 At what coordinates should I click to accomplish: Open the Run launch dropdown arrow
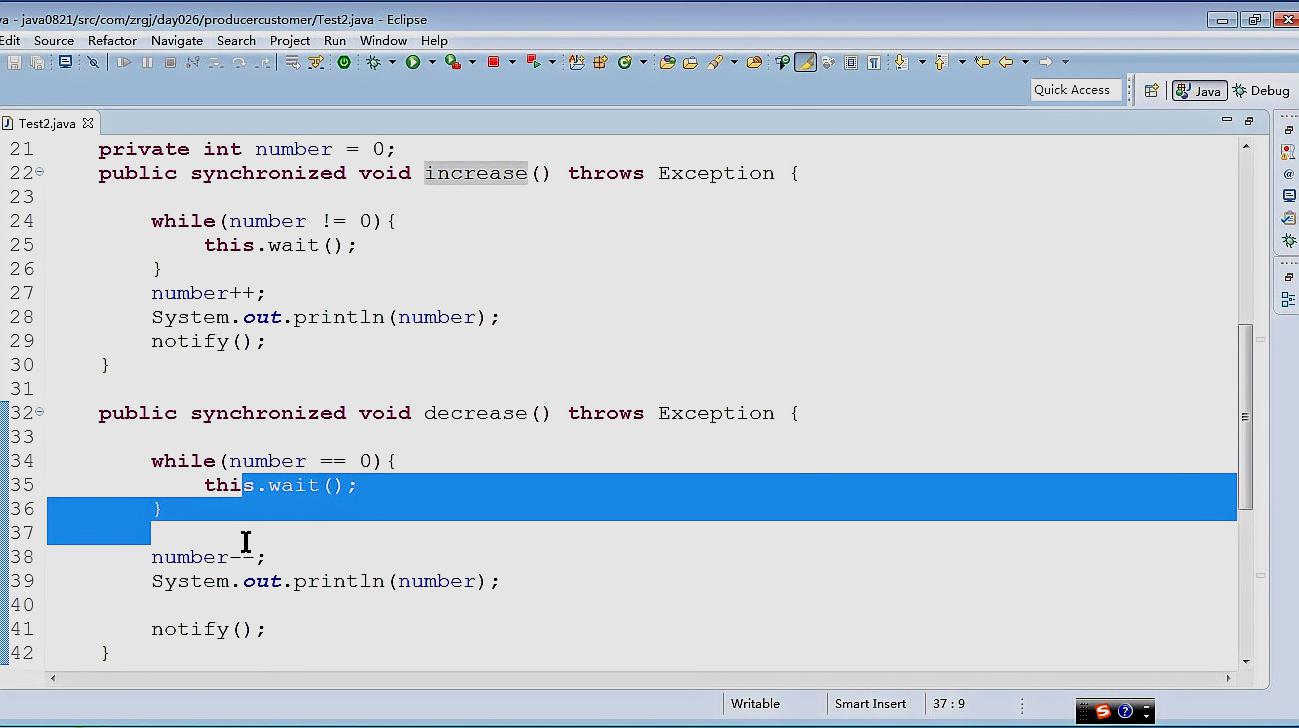[x=432, y=62]
